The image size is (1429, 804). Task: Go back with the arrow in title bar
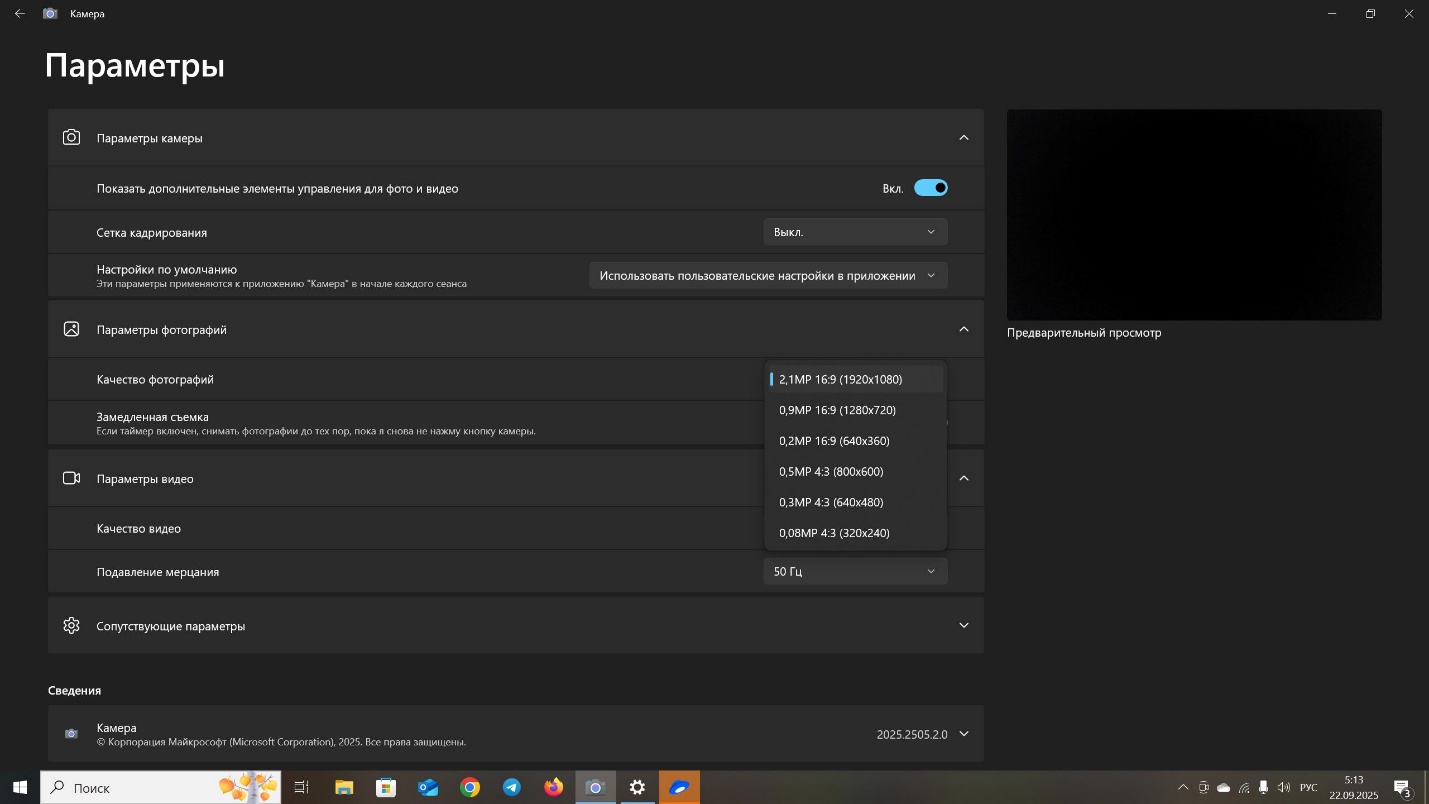point(20,14)
